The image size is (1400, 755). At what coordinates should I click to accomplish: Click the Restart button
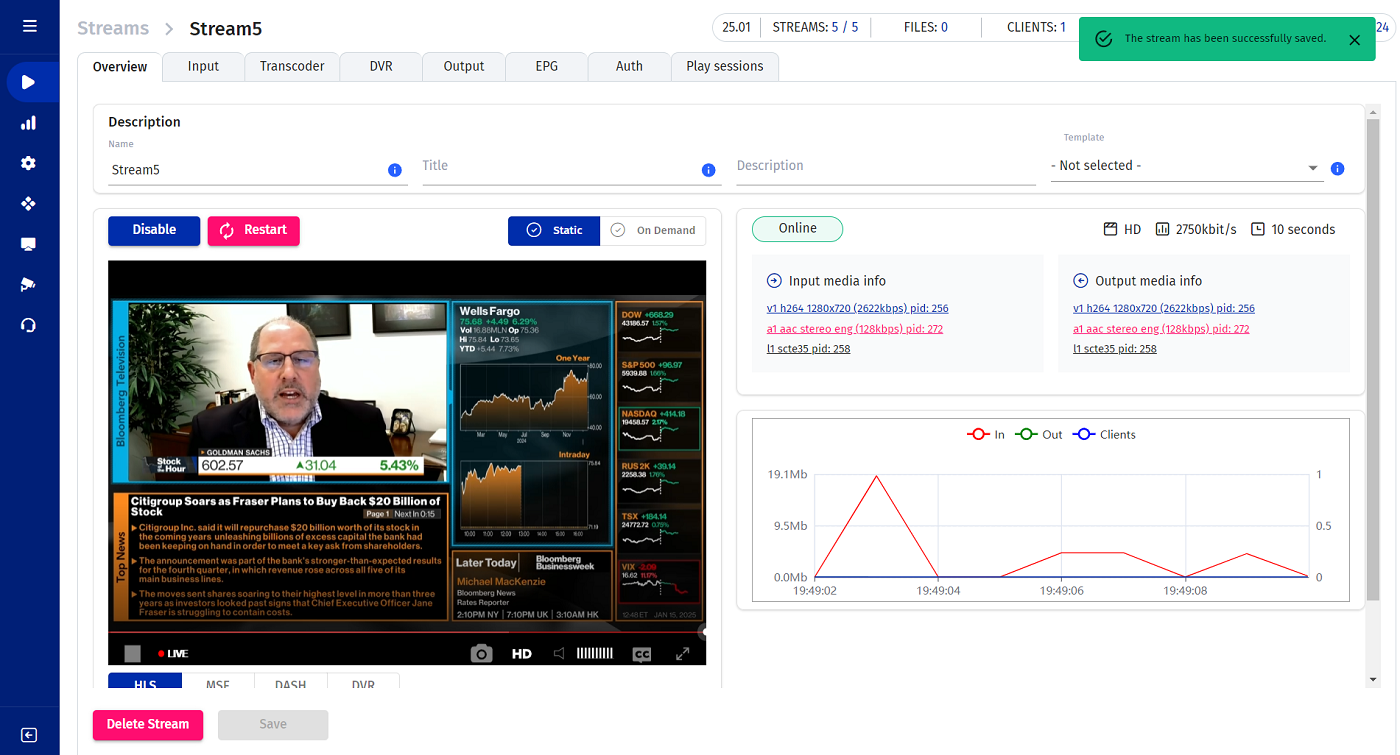pyautogui.click(x=254, y=230)
